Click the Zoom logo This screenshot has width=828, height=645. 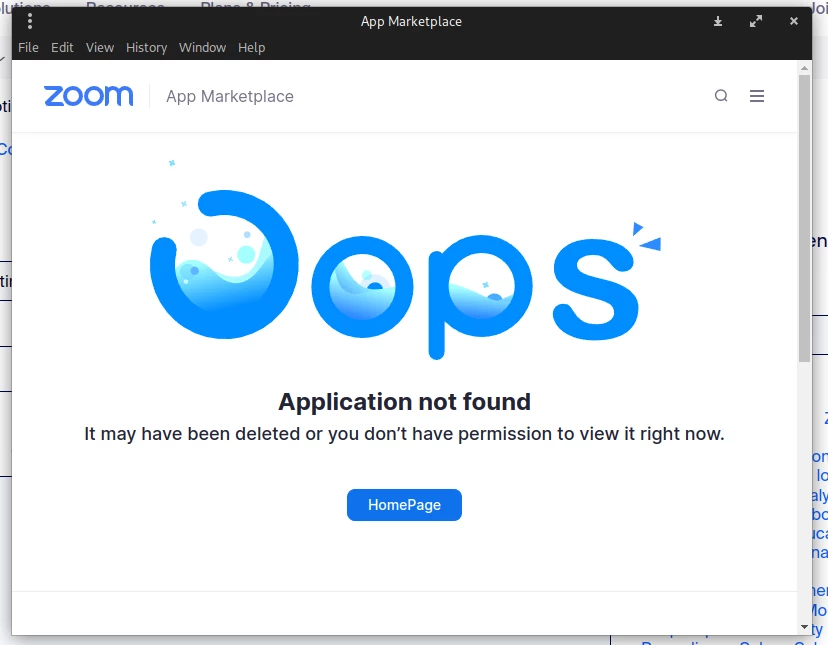tap(89, 96)
